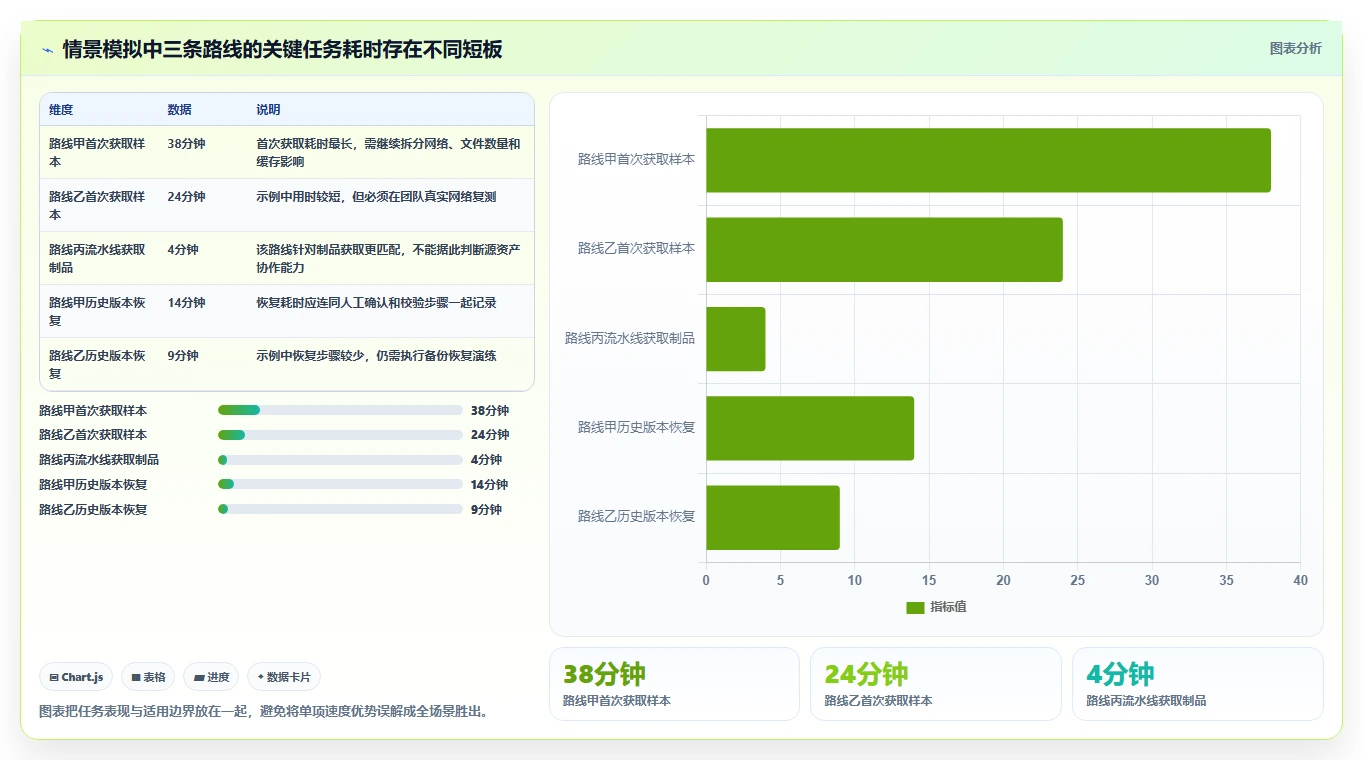Click the 路线丙流水线获取制品 progress bar
The height and width of the screenshot is (760, 1363).
coord(340,460)
